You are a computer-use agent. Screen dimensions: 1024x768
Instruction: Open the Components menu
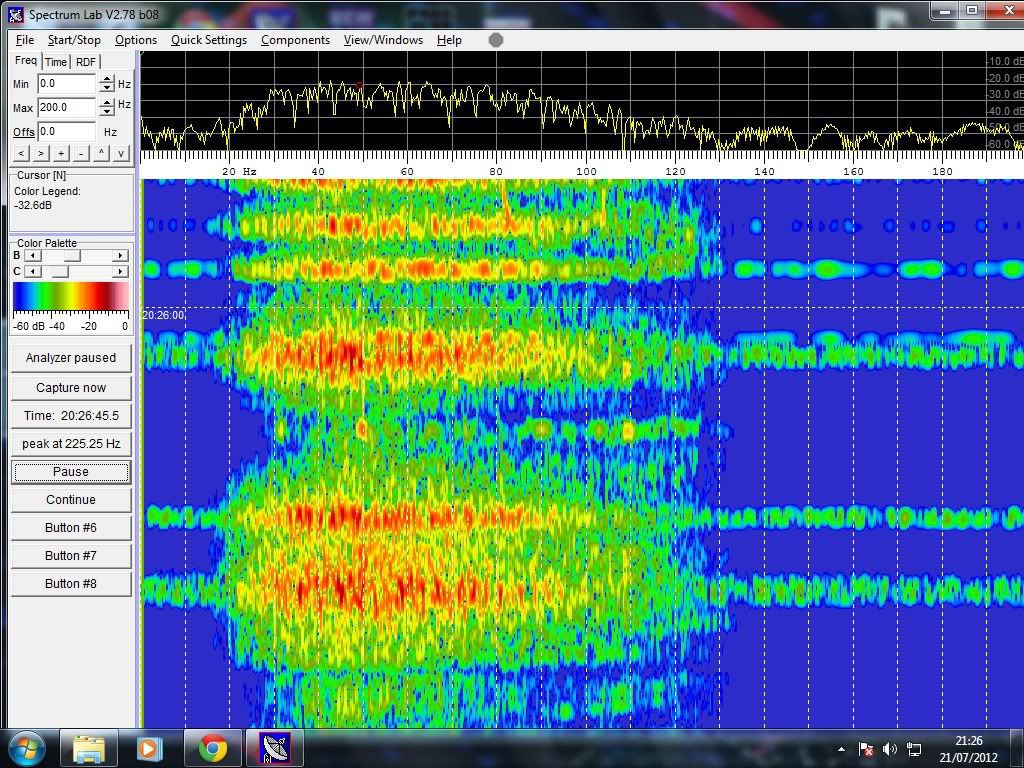coord(295,40)
